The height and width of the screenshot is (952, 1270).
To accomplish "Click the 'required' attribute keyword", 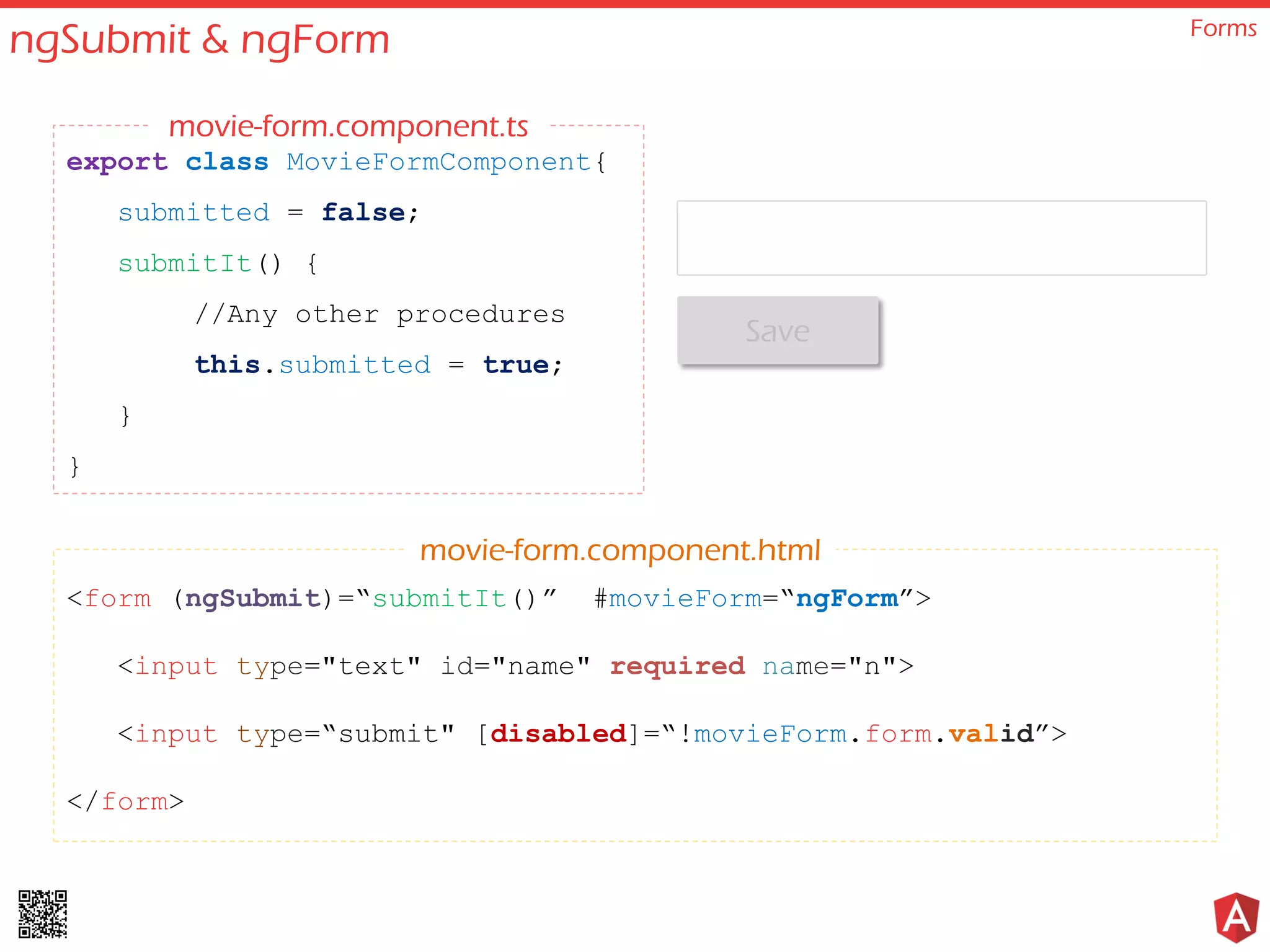I will [678, 667].
